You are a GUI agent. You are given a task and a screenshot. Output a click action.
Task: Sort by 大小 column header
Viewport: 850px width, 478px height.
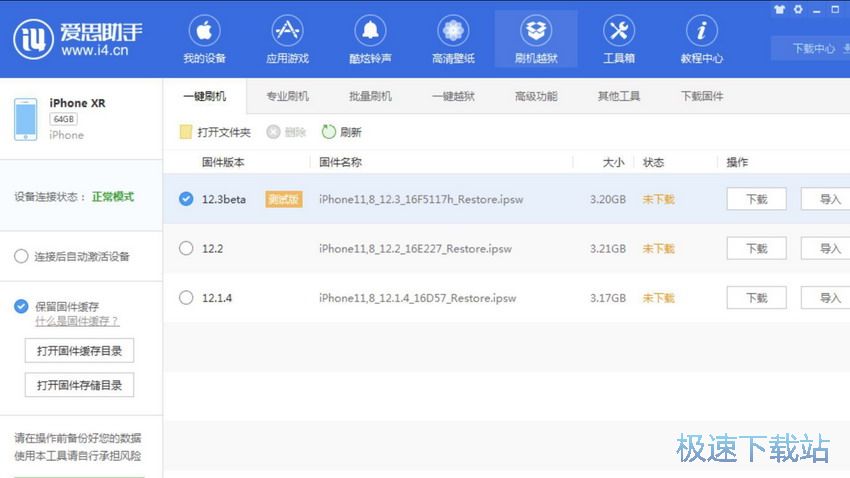614,162
